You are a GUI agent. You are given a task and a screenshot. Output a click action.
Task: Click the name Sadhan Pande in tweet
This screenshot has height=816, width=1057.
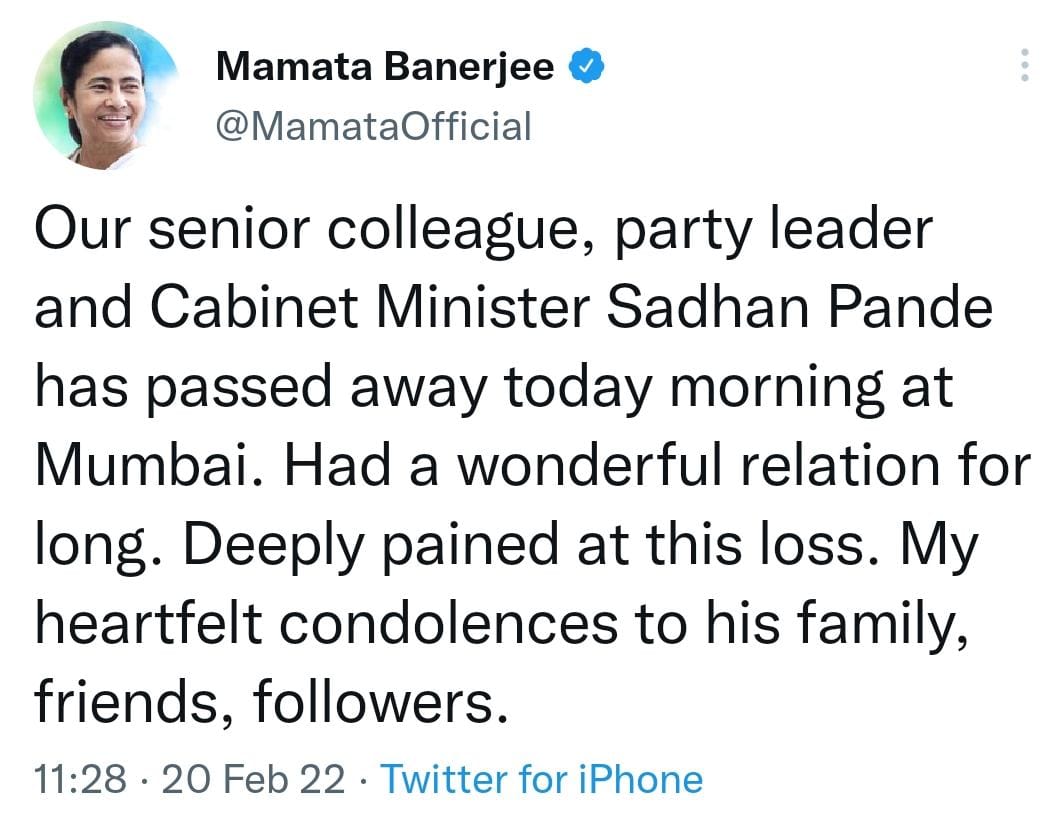click(x=799, y=308)
